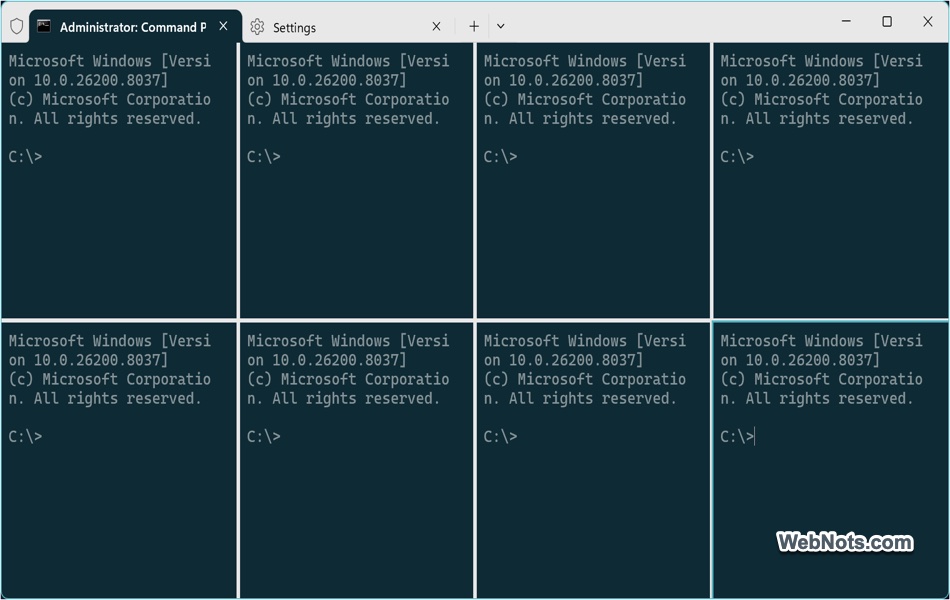Click the Settings gear icon

pyautogui.click(x=257, y=27)
